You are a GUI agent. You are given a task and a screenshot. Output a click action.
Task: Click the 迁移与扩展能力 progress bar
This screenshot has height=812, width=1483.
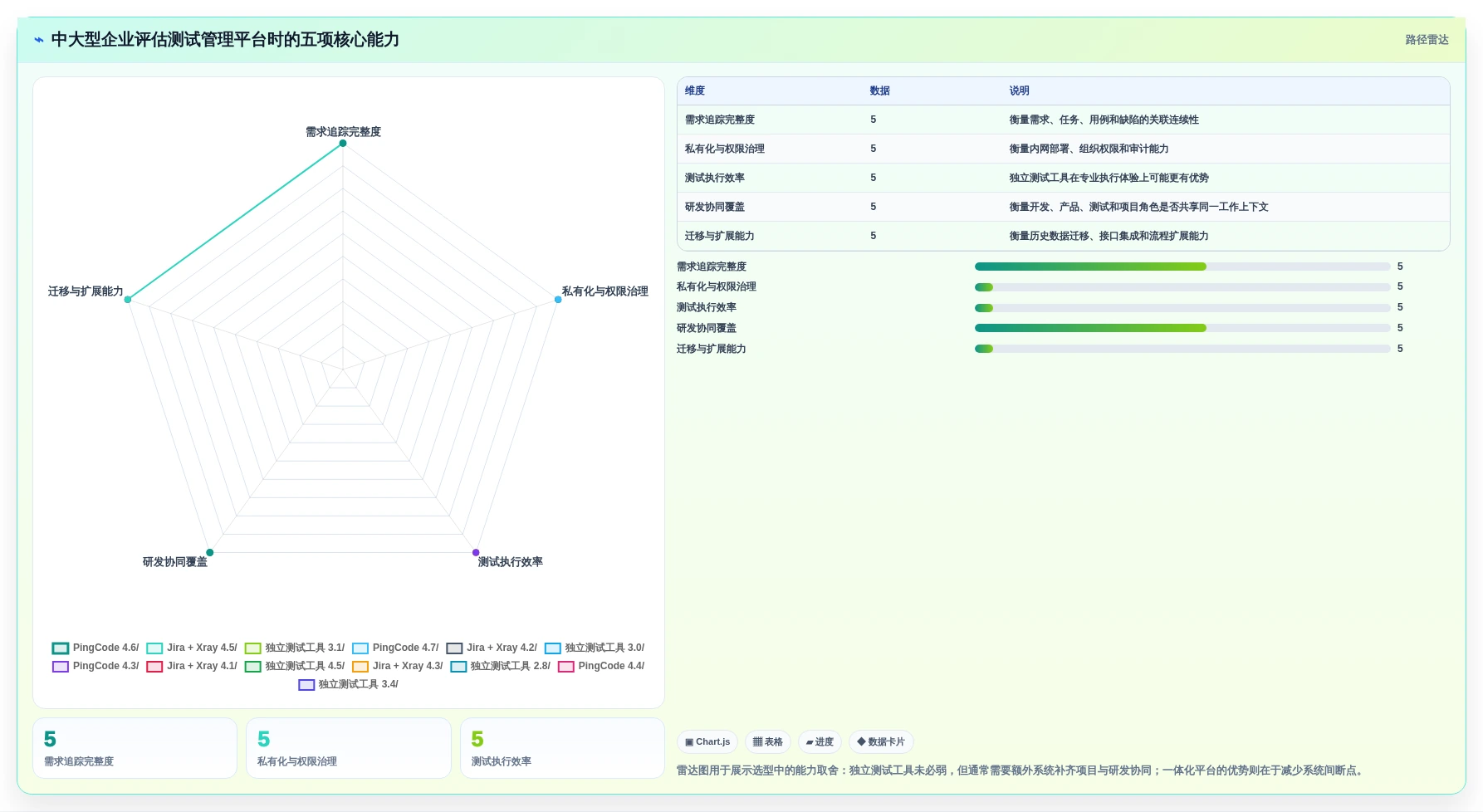(1182, 349)
